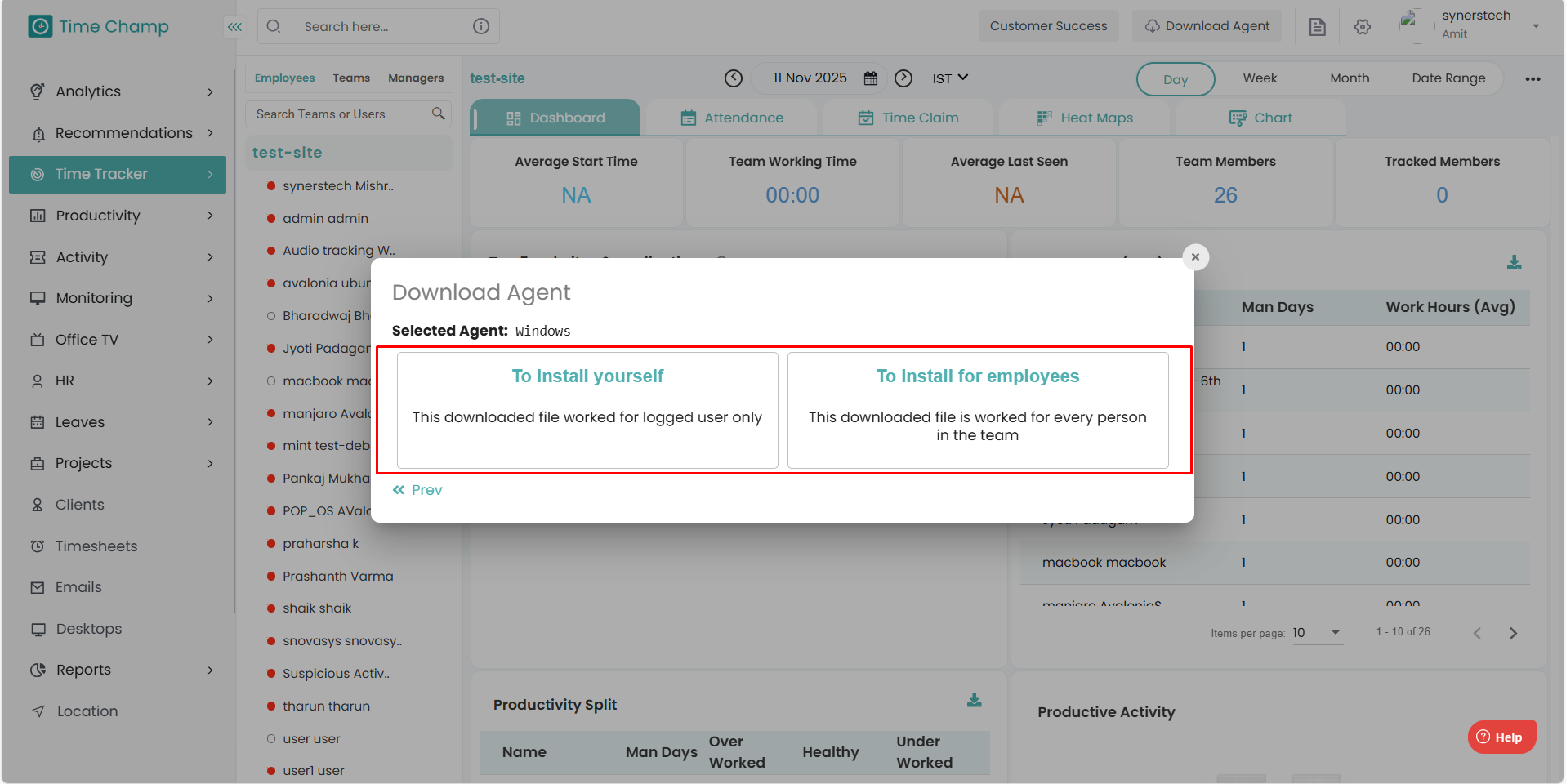The width and height of the screenshot is (1566, 784).
Task: Select the Day view toggle
Action: pyautogui.click(x=1175, y=79)
